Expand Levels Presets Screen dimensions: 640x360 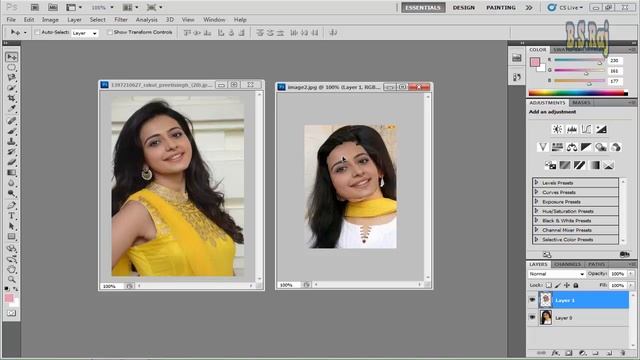point(536,182)
